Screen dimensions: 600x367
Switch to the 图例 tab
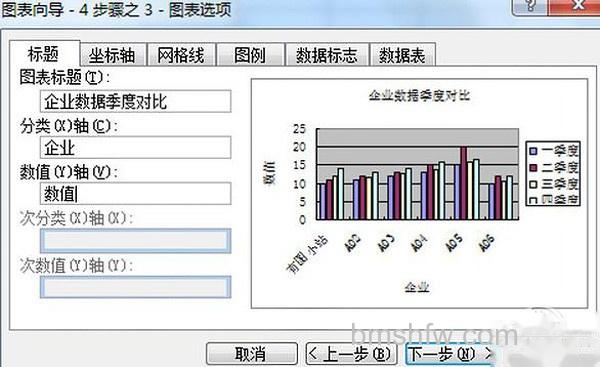250,55
